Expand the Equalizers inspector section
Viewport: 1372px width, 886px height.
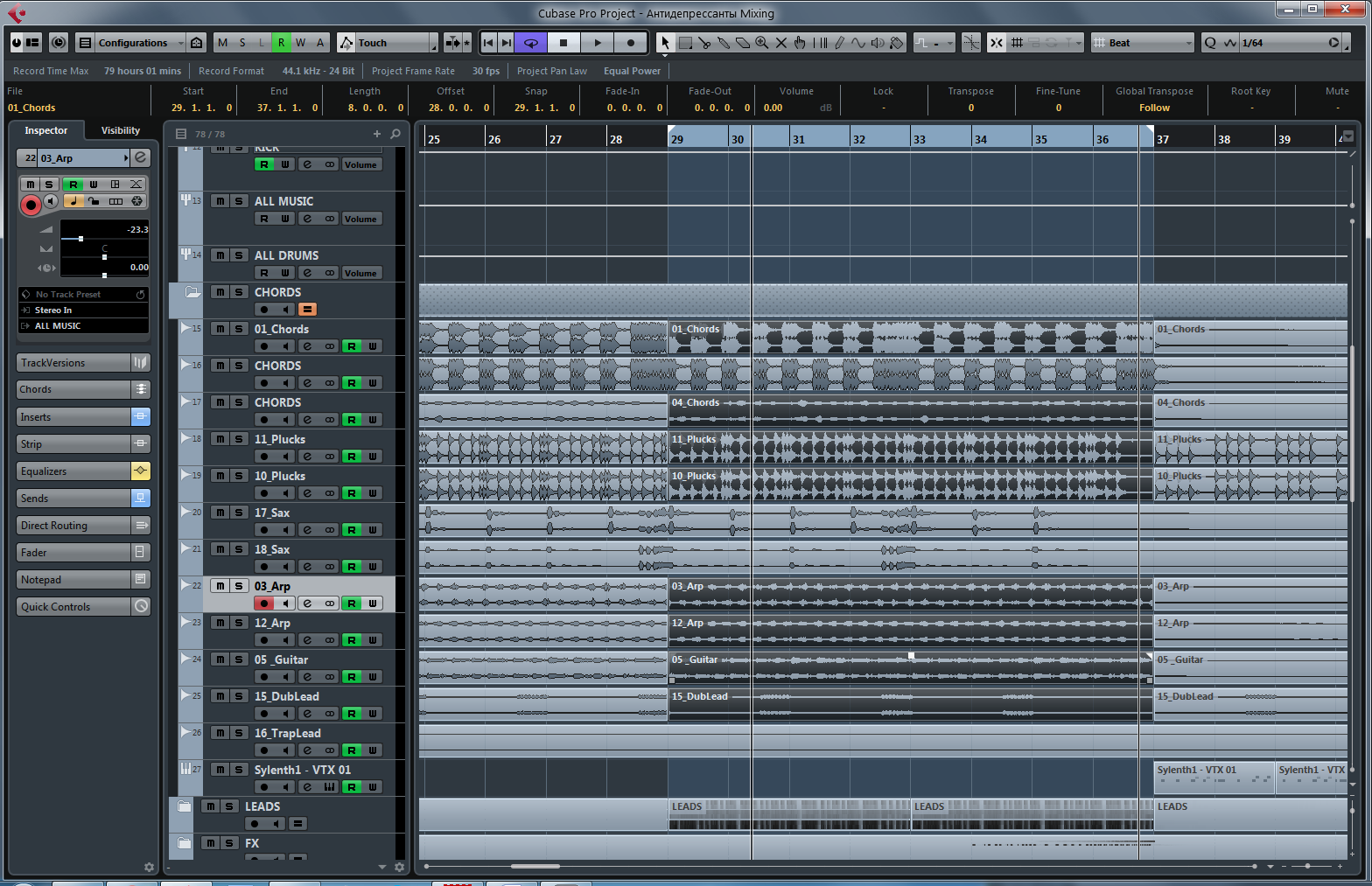pyautogui.click(x=83, y=471)
